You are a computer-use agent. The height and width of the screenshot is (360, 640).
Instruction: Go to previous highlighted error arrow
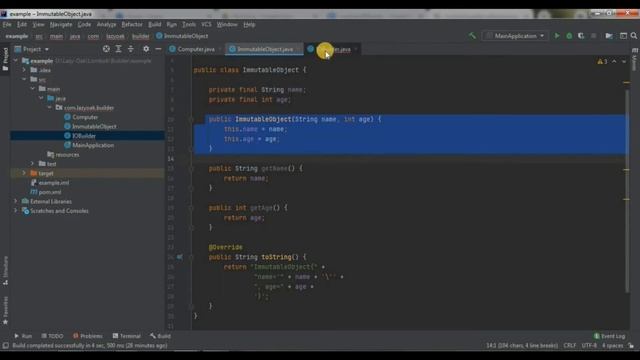pos(614,62)
